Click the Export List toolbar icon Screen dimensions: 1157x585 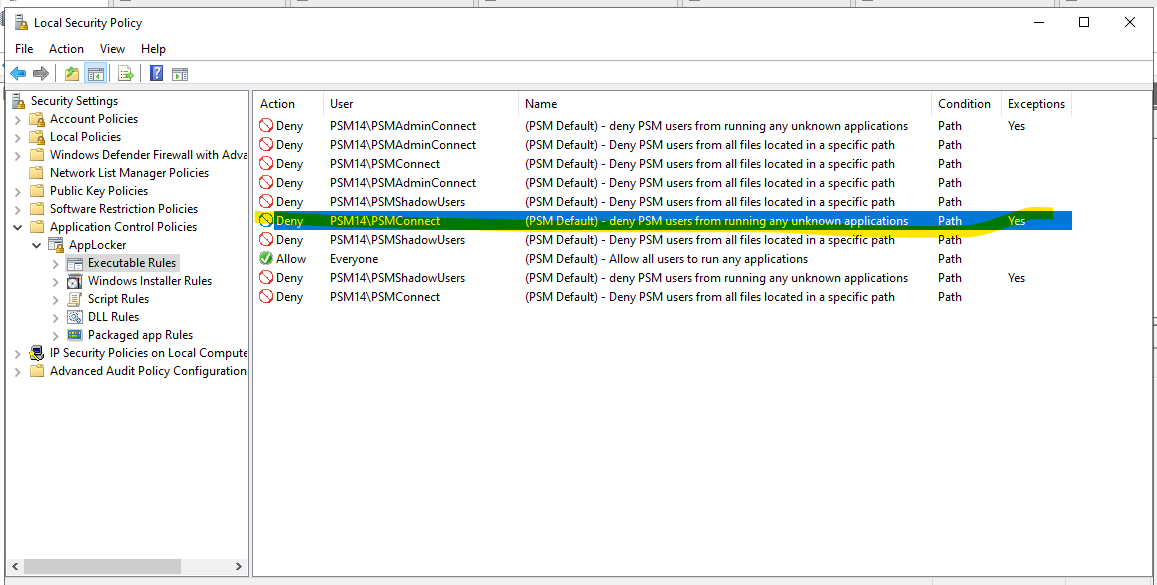(125, 72)
